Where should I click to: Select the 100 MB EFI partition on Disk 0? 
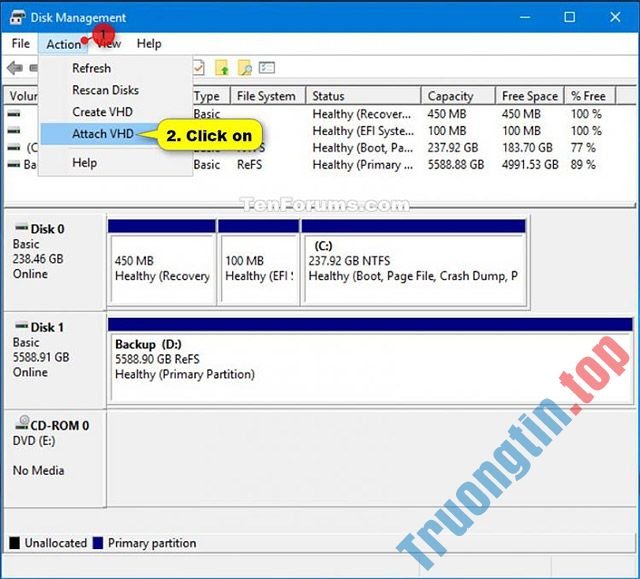click(x=259, y=262)
